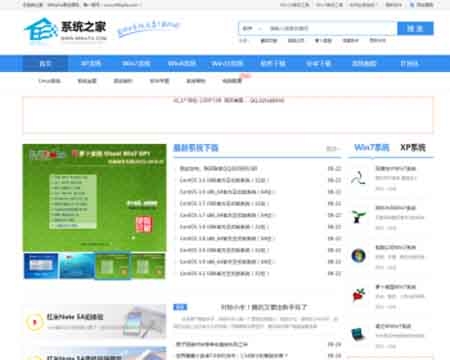This screenshot has width=450, height=360.
Task: Click the search input field
Action: pyautogui.click(x=331, y=28)
